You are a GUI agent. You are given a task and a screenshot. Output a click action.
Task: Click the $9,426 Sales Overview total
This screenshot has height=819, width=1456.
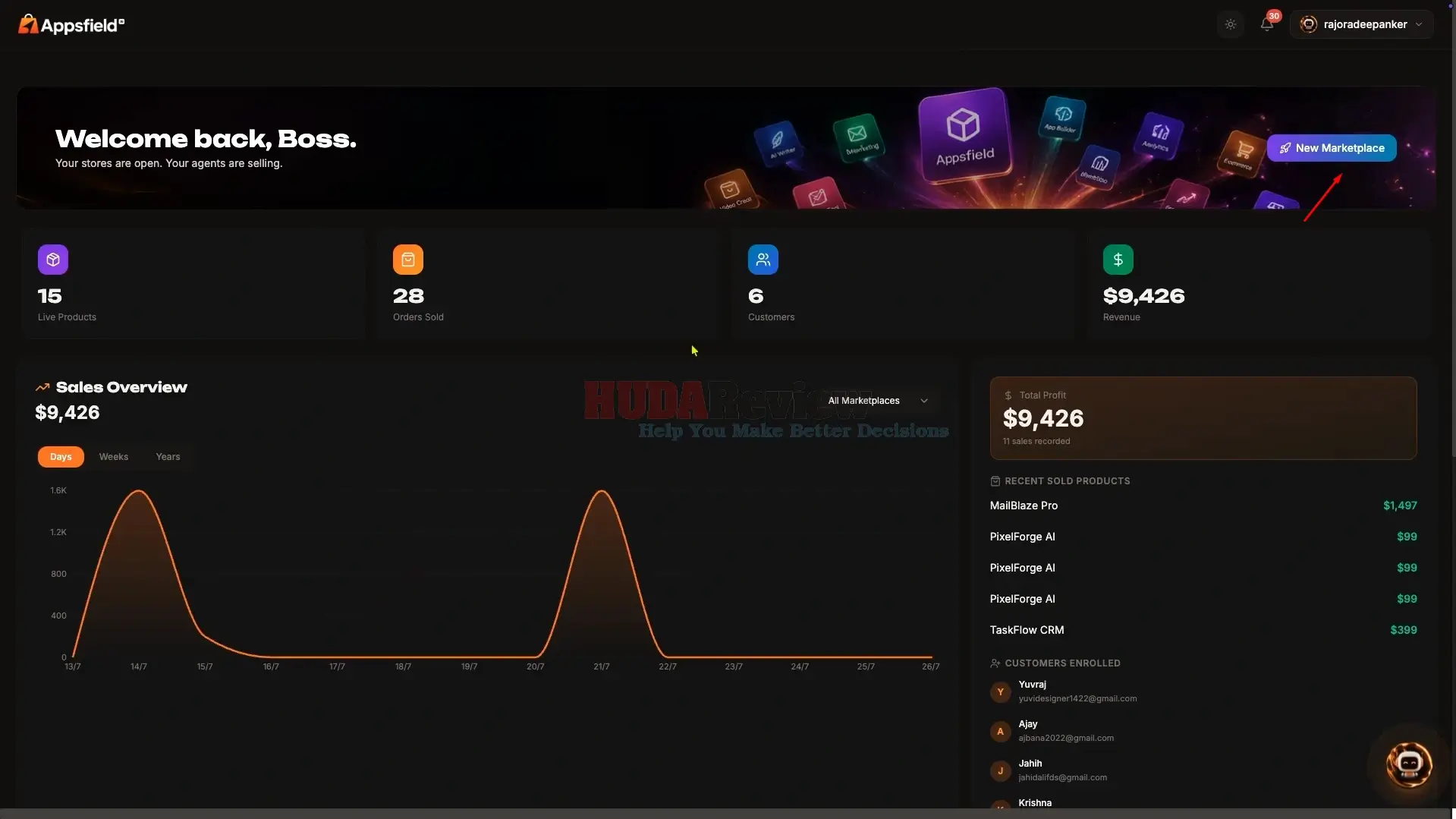[68, 413]
